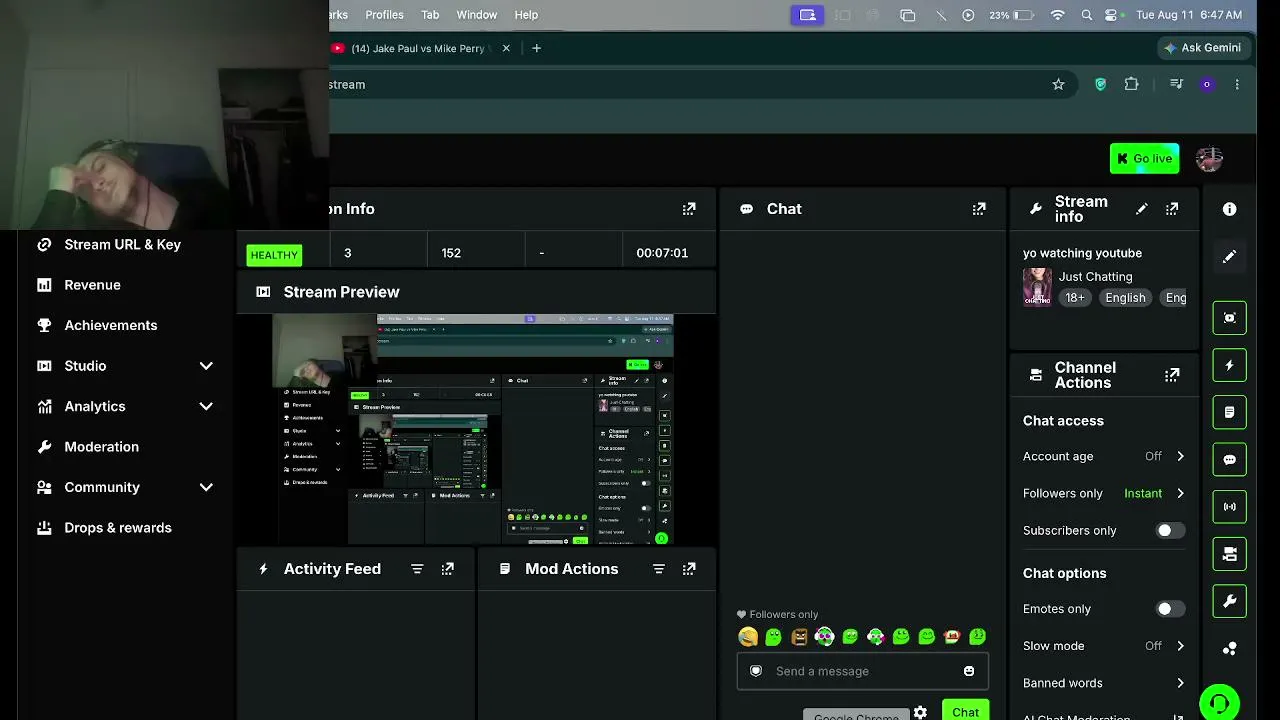Toggle the chat bubble icon in right toolbar
Screen dimensions: 1280x720
coord(1229,460)
